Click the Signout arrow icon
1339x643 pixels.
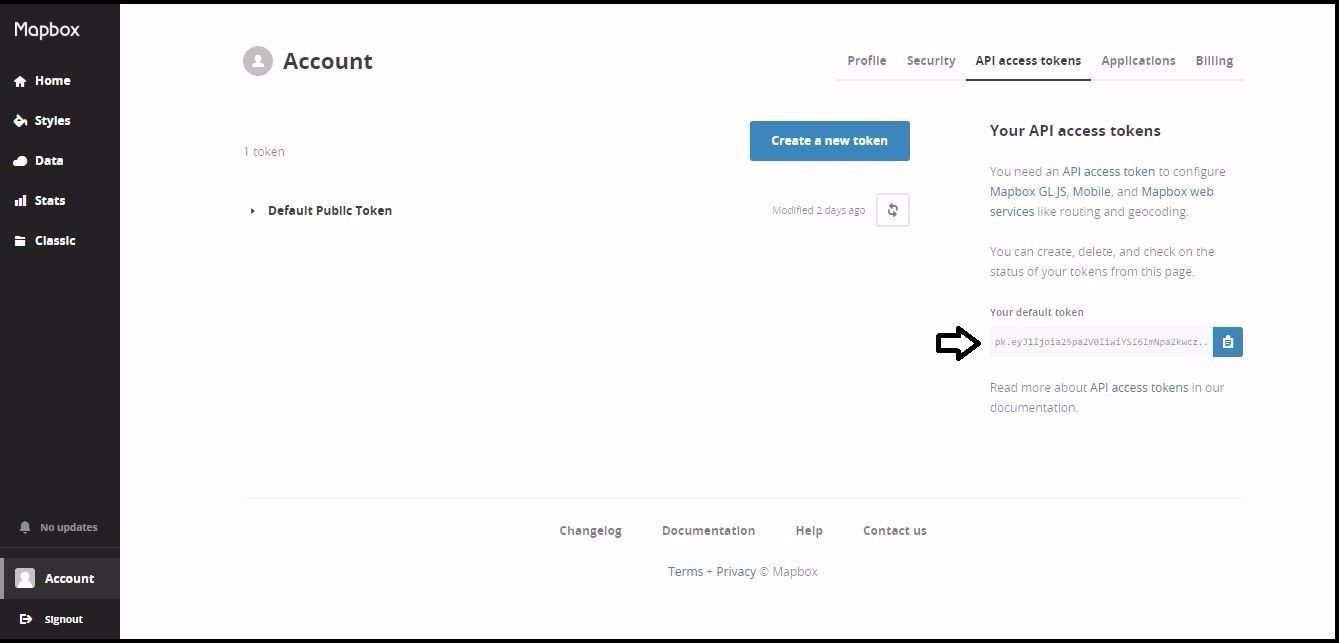pos(26,619)
